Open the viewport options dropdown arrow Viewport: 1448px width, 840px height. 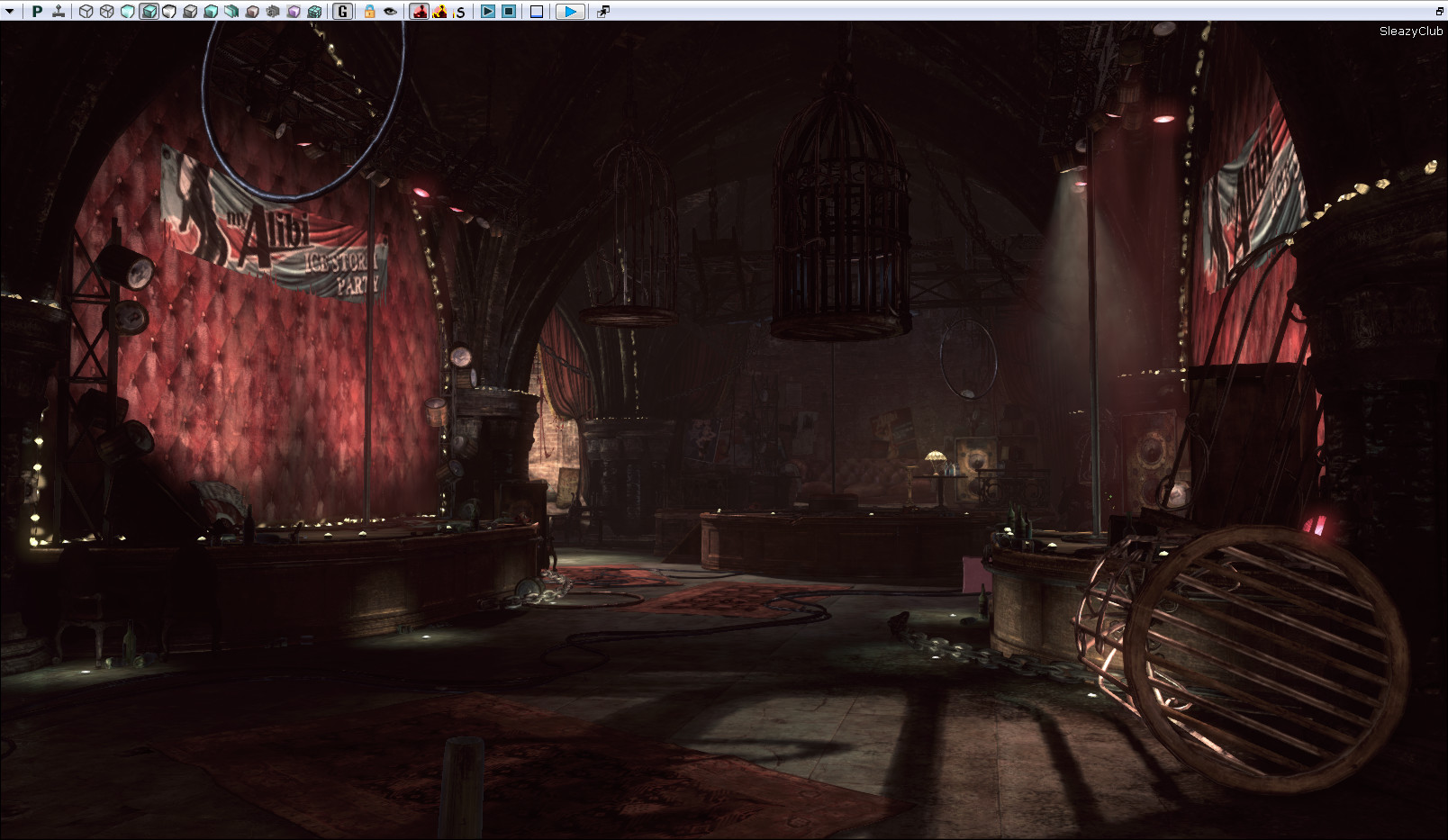pyautogui.click(x=10, y=12)
